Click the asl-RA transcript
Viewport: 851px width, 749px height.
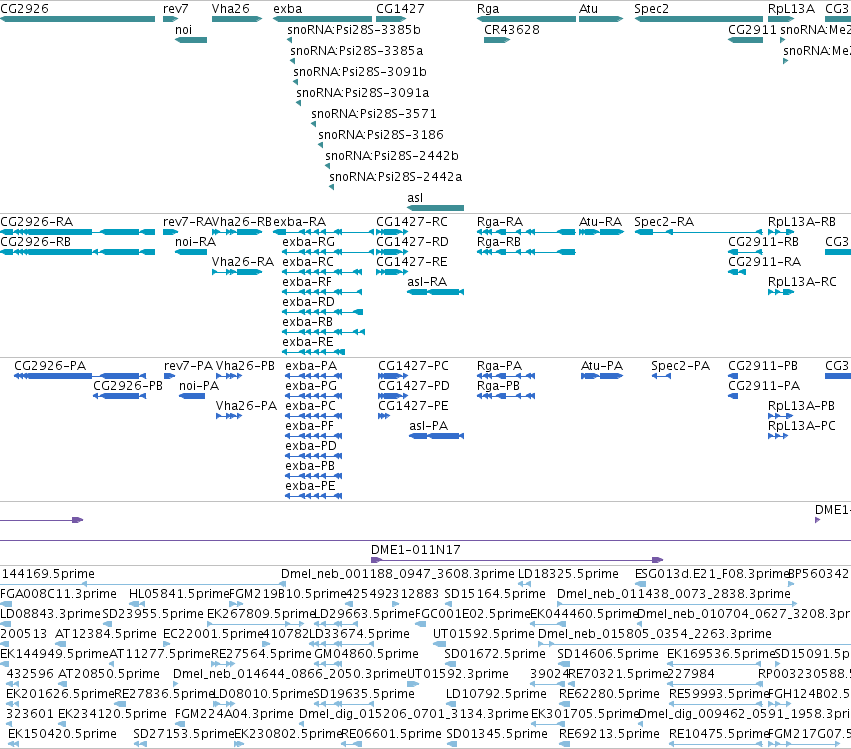click(435, 292)
